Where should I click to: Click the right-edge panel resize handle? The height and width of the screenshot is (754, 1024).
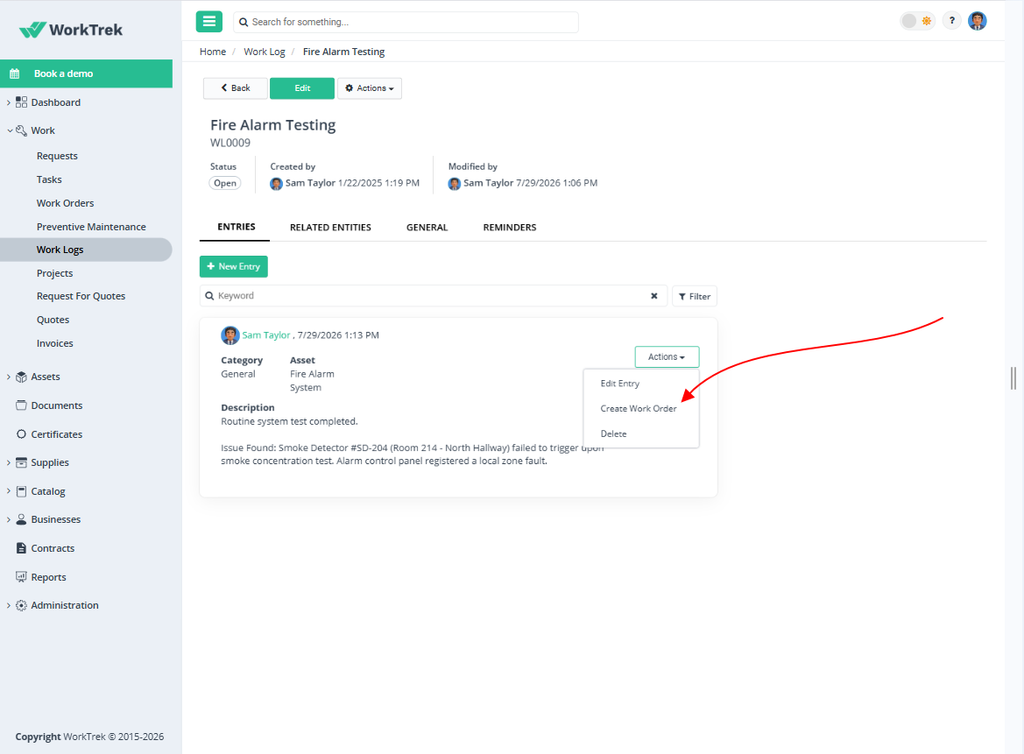(x=1013, y=379)
